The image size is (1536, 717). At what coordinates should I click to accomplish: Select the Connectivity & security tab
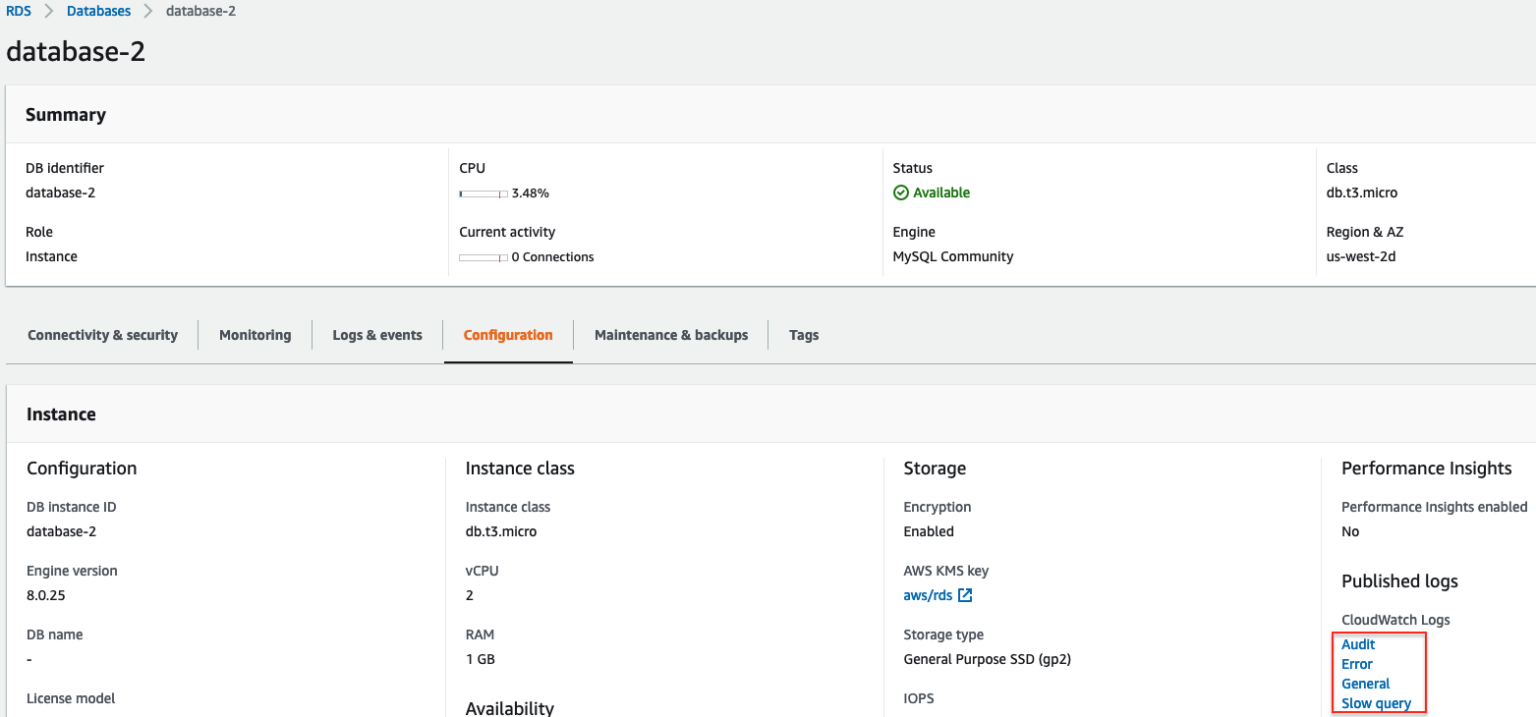(x=102, y=335)
